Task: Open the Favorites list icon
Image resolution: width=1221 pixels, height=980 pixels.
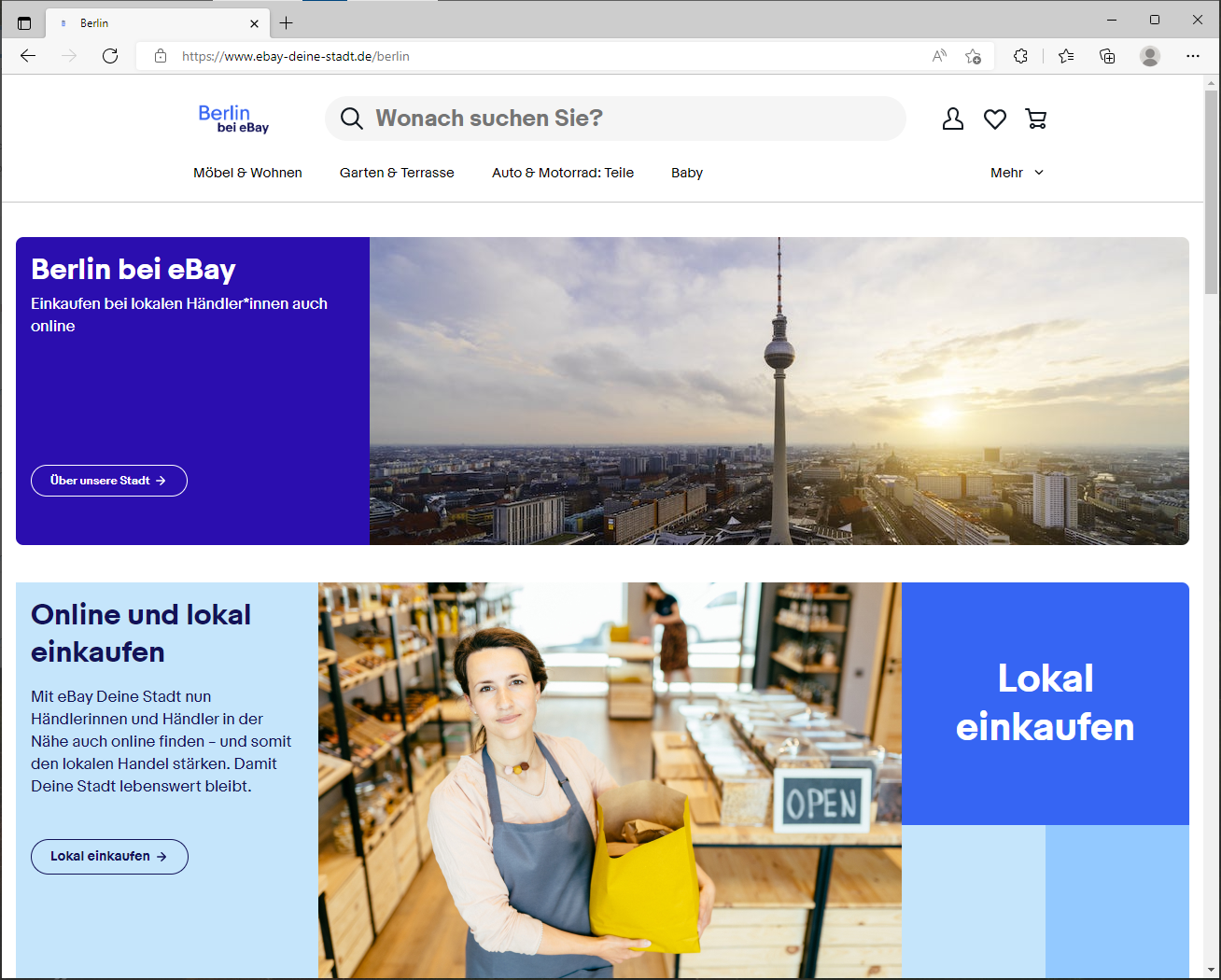Action: click(x=1066, y=56)
